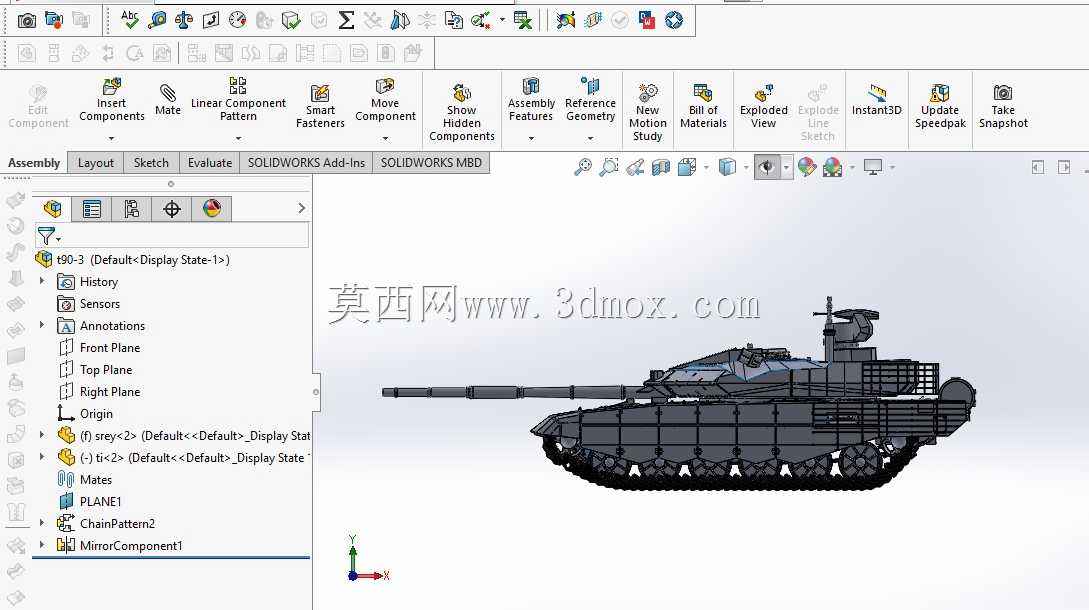Image resolution: width=1089 pixels, height=610 pixels.
Task: Click the tree filter funnel icon
Action: (x=47, y=236)
